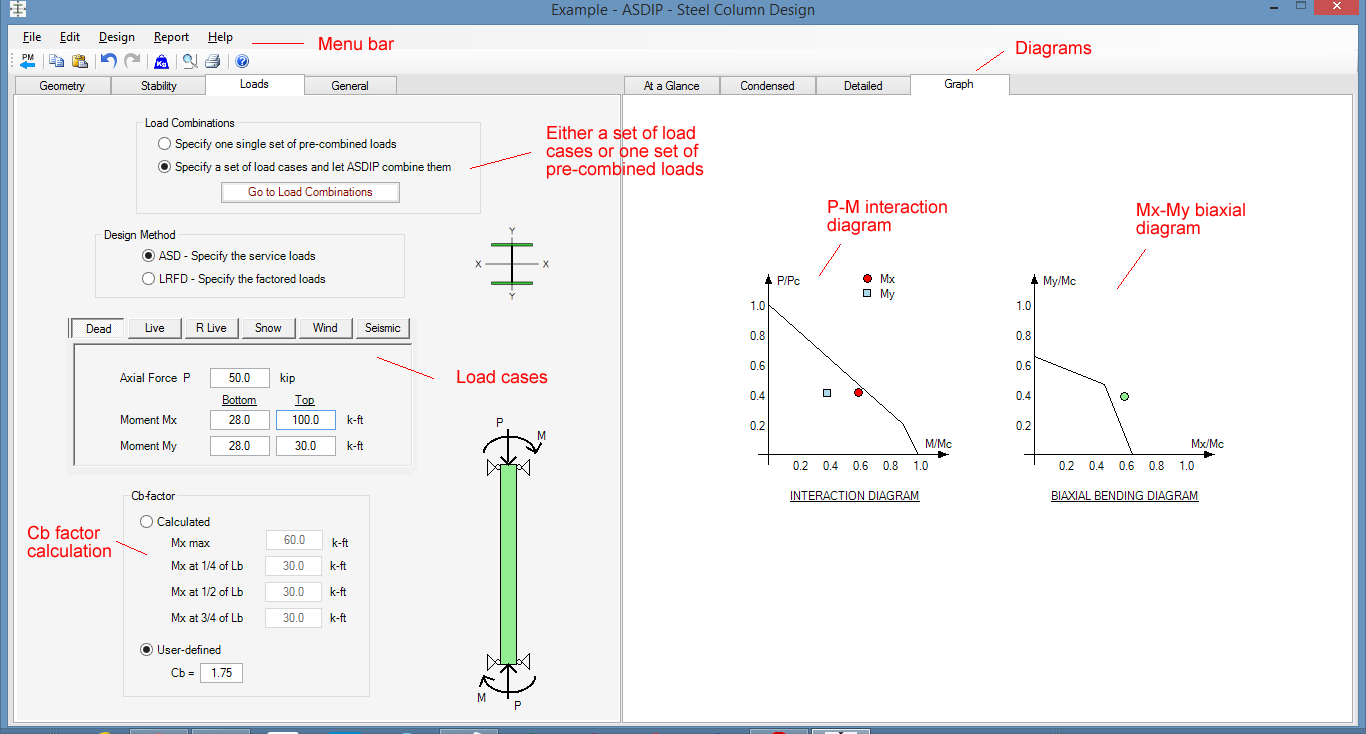The width and height of the screenshot is (1366, 734).
Task: Undo the last change via toolbar
Action: [x=109, y=61]
